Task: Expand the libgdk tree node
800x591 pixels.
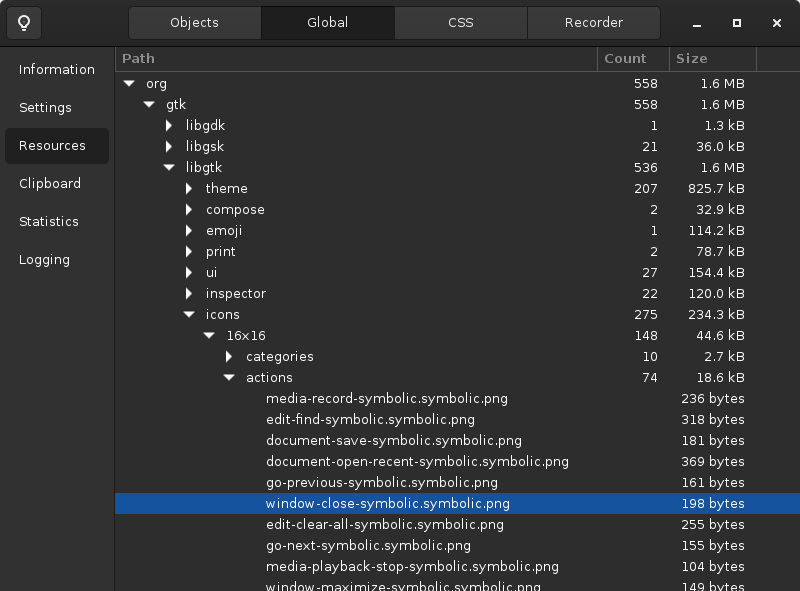Action: [x=168, y=125]
